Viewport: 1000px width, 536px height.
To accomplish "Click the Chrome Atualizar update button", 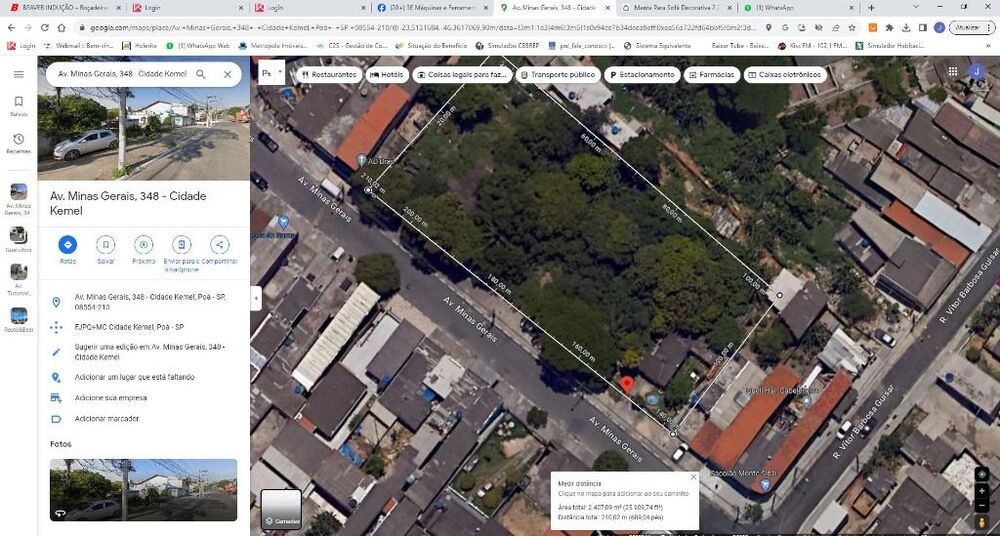I will (973, 27).
